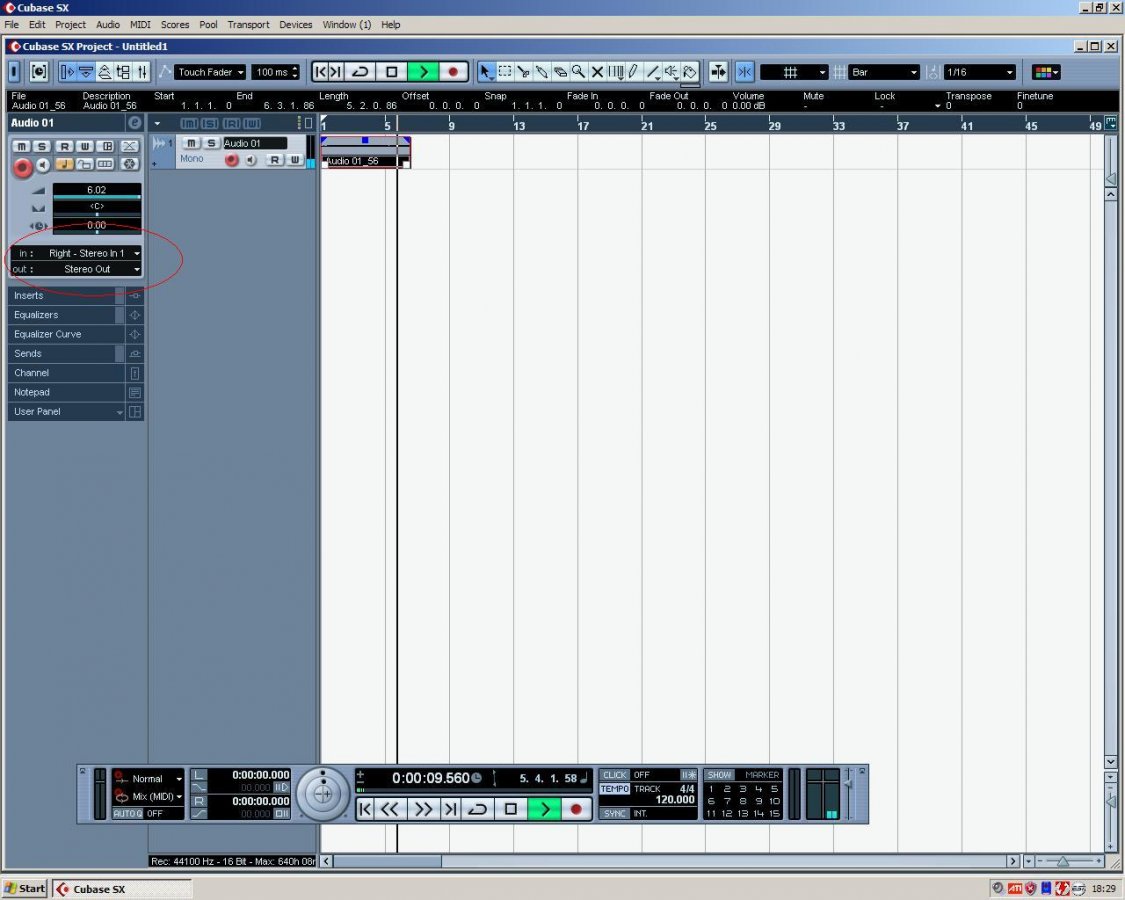Open the Bar grid type dropdown

(x=884, y=72)
